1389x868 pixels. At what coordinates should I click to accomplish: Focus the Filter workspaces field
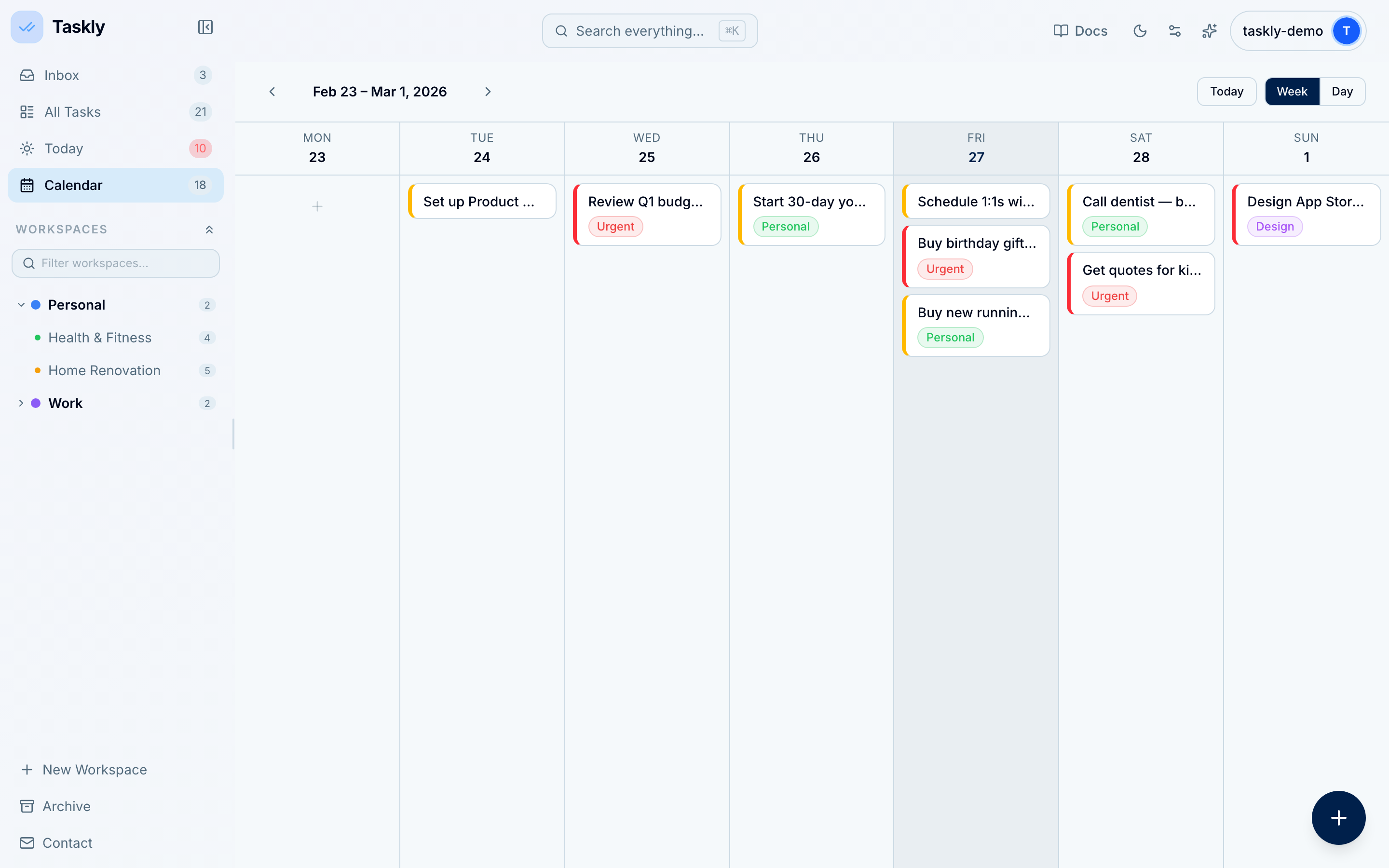pyautogui.click(x=116, y=263)
